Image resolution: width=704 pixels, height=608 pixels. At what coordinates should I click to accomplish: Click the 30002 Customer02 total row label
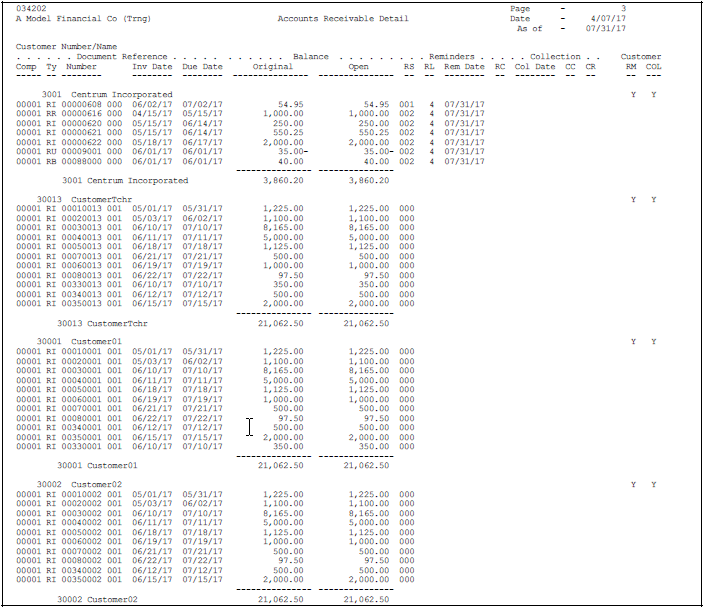97,599
